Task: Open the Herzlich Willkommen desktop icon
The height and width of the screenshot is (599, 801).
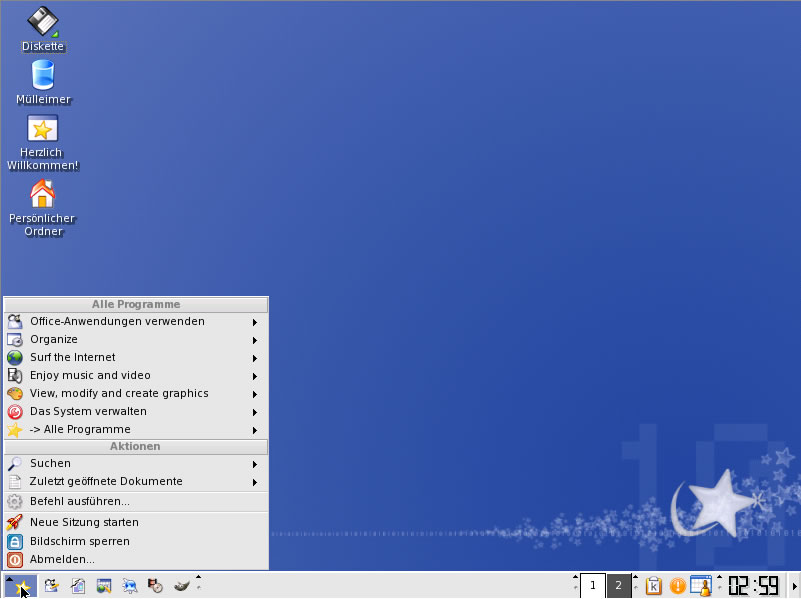Action: pyautogui.click(x=42, y=130)
